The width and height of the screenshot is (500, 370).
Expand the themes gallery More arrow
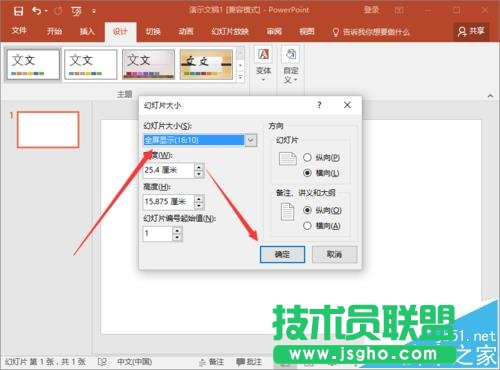[x=240, y=77]
